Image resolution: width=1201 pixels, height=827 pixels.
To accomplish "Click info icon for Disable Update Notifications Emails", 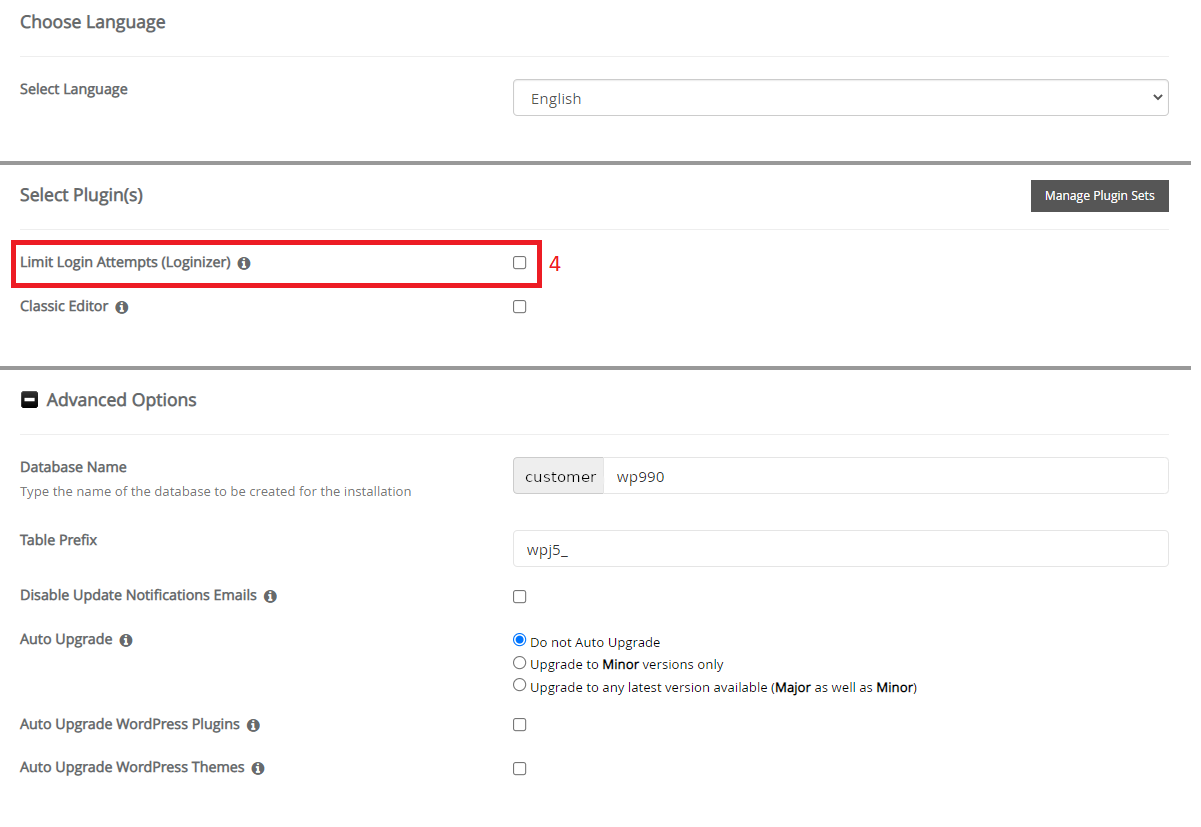I will click(x=270, y=597).
